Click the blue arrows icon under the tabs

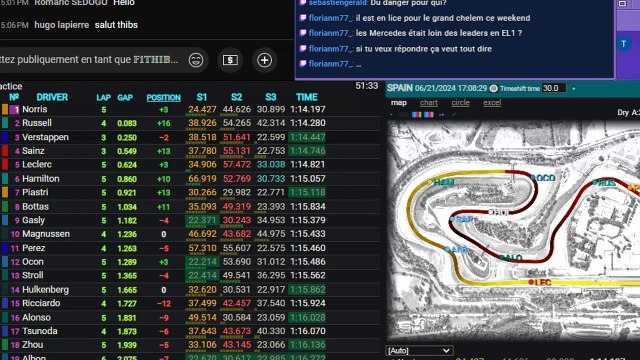tap(441, 115)
